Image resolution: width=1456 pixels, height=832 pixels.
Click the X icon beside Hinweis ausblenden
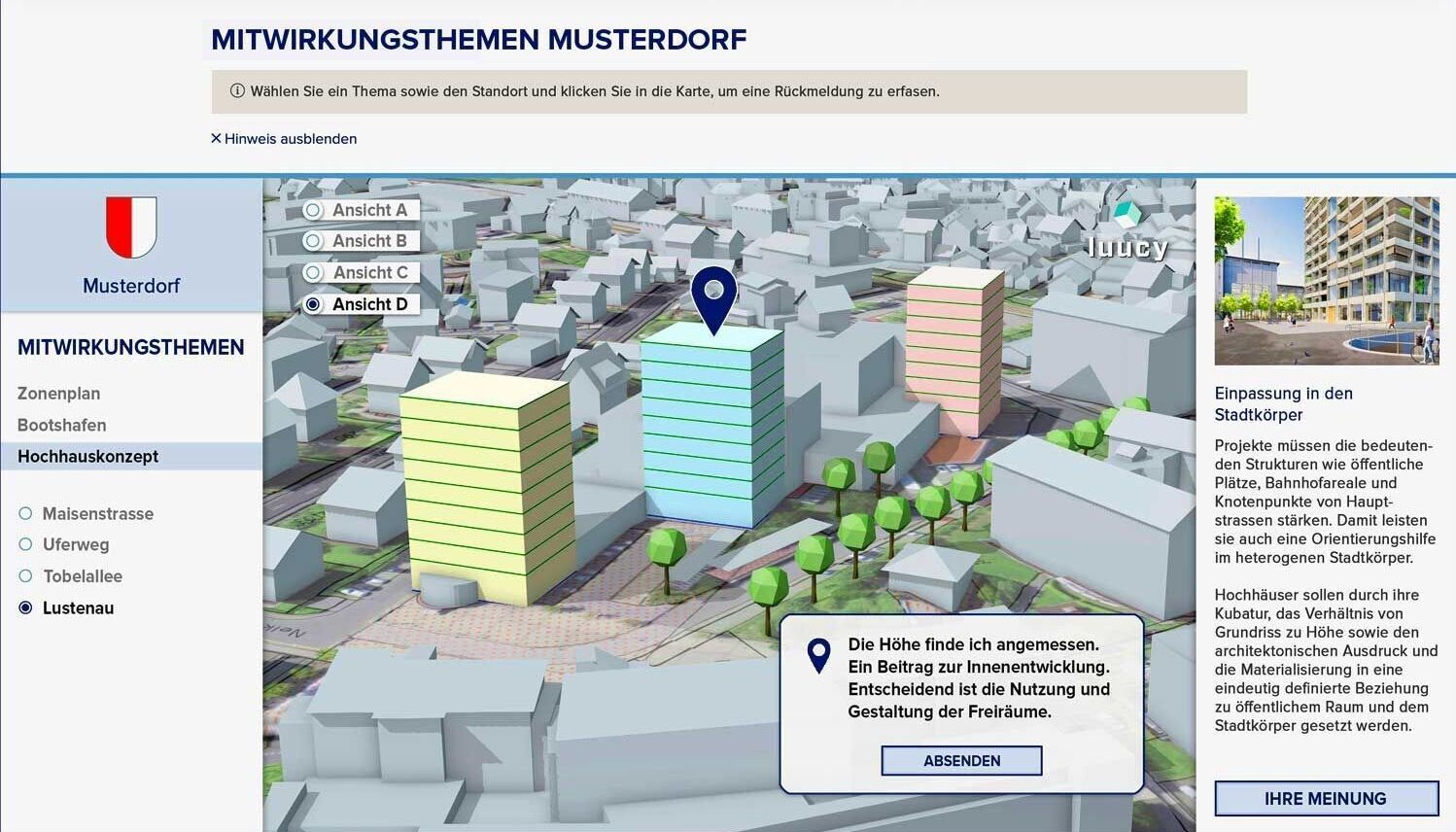216,138
